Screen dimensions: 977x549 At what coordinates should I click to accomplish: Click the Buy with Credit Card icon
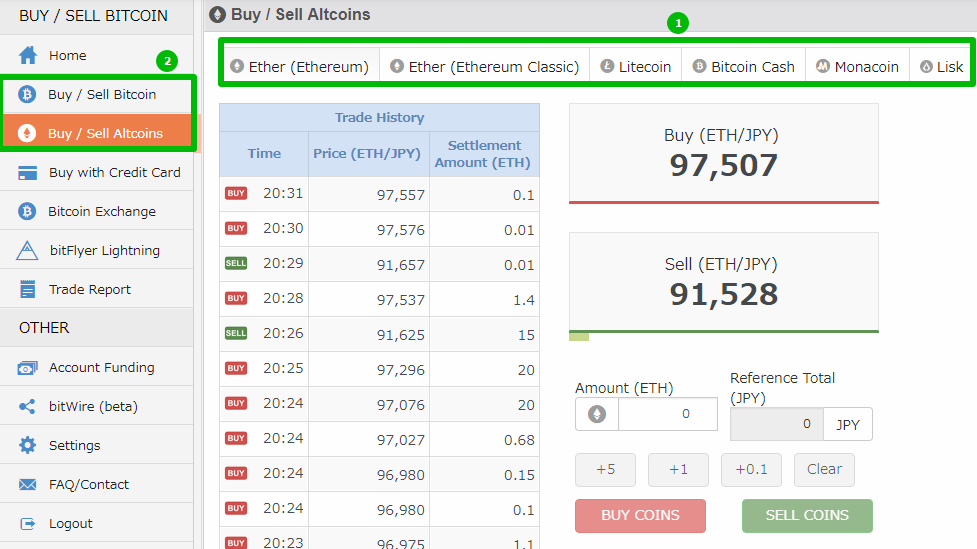(28, 172)
